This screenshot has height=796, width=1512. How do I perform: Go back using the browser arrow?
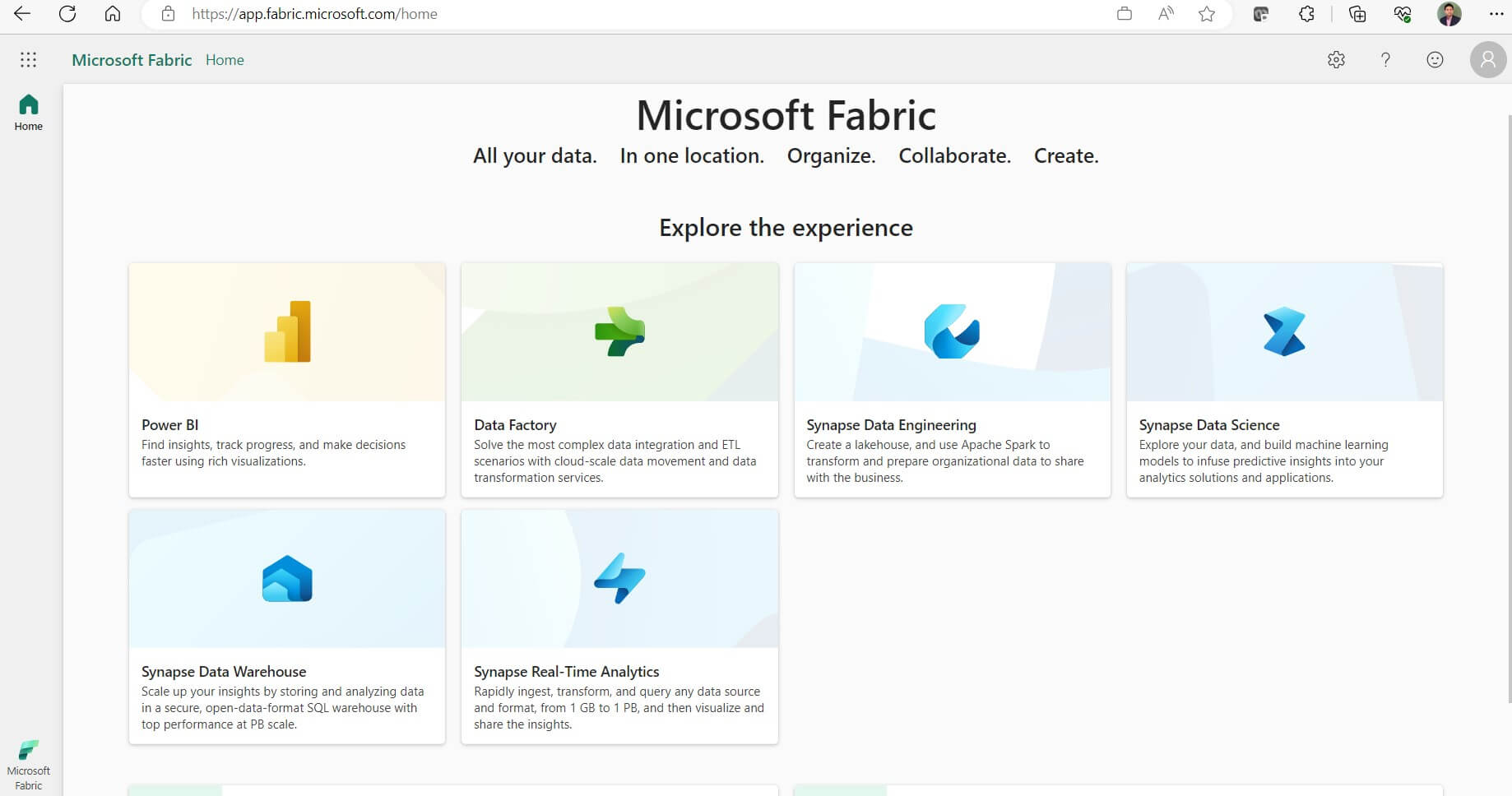click(22, 14)
